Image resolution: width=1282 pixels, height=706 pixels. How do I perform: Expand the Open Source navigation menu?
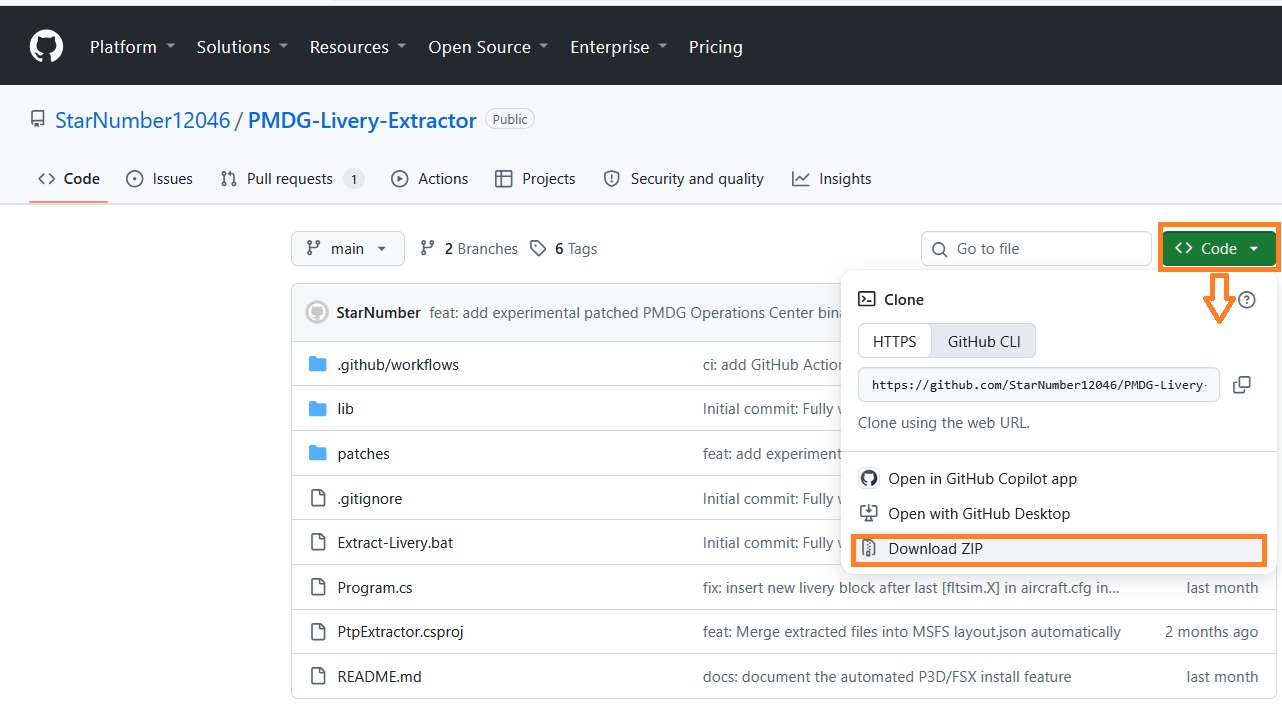click(x=488, y=47)
